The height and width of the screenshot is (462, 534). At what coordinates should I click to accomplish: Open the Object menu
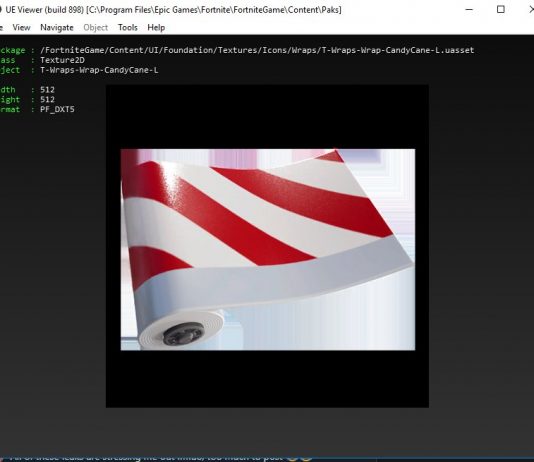coord(96,28)
